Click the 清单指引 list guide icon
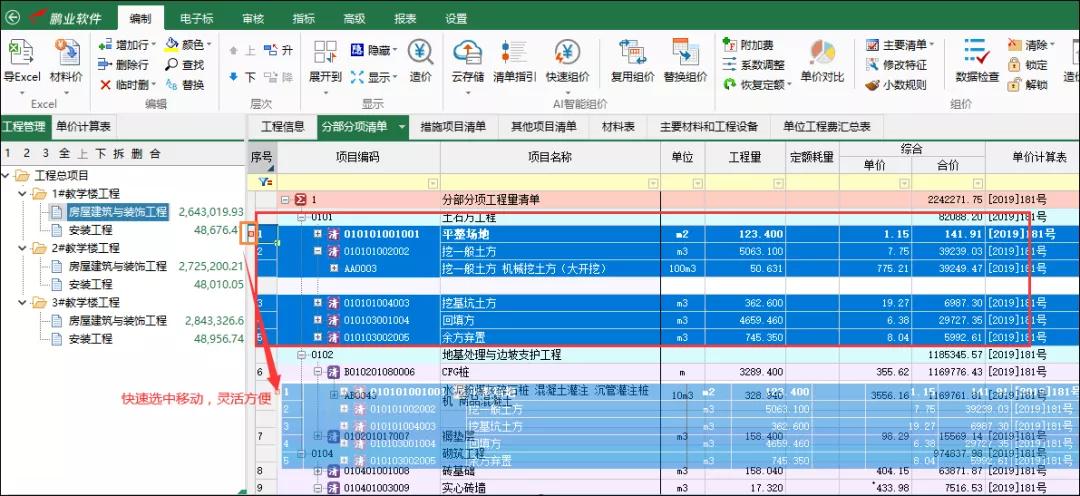Image resolution: width=1080 pixels, height=496 pixels. point(514,55)
